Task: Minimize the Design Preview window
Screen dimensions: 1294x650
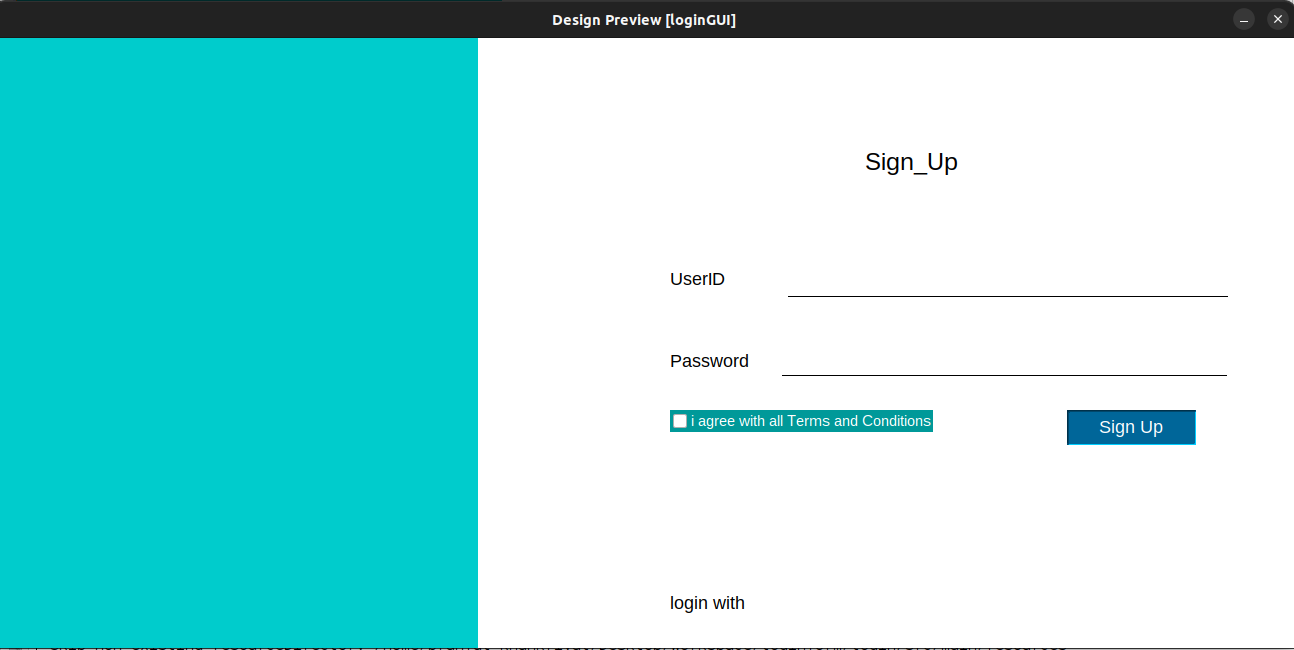Action: point(1243,19)
